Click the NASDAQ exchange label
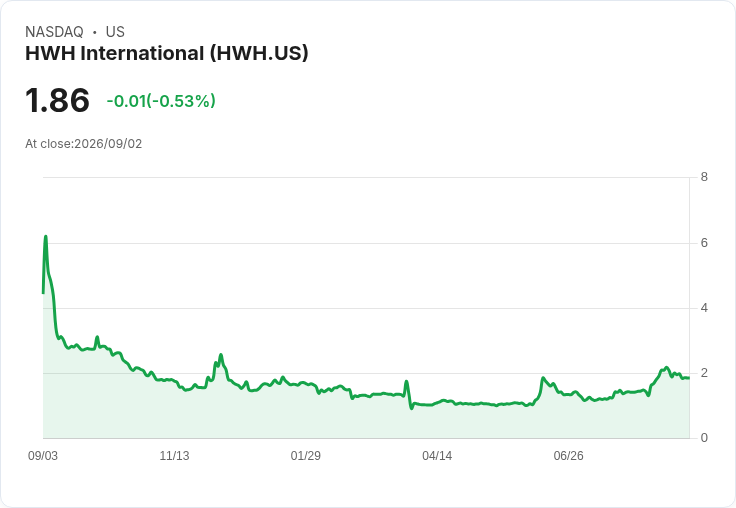Image resolution: width=736 pixels, height=508 pixels. tap(54, 32)
